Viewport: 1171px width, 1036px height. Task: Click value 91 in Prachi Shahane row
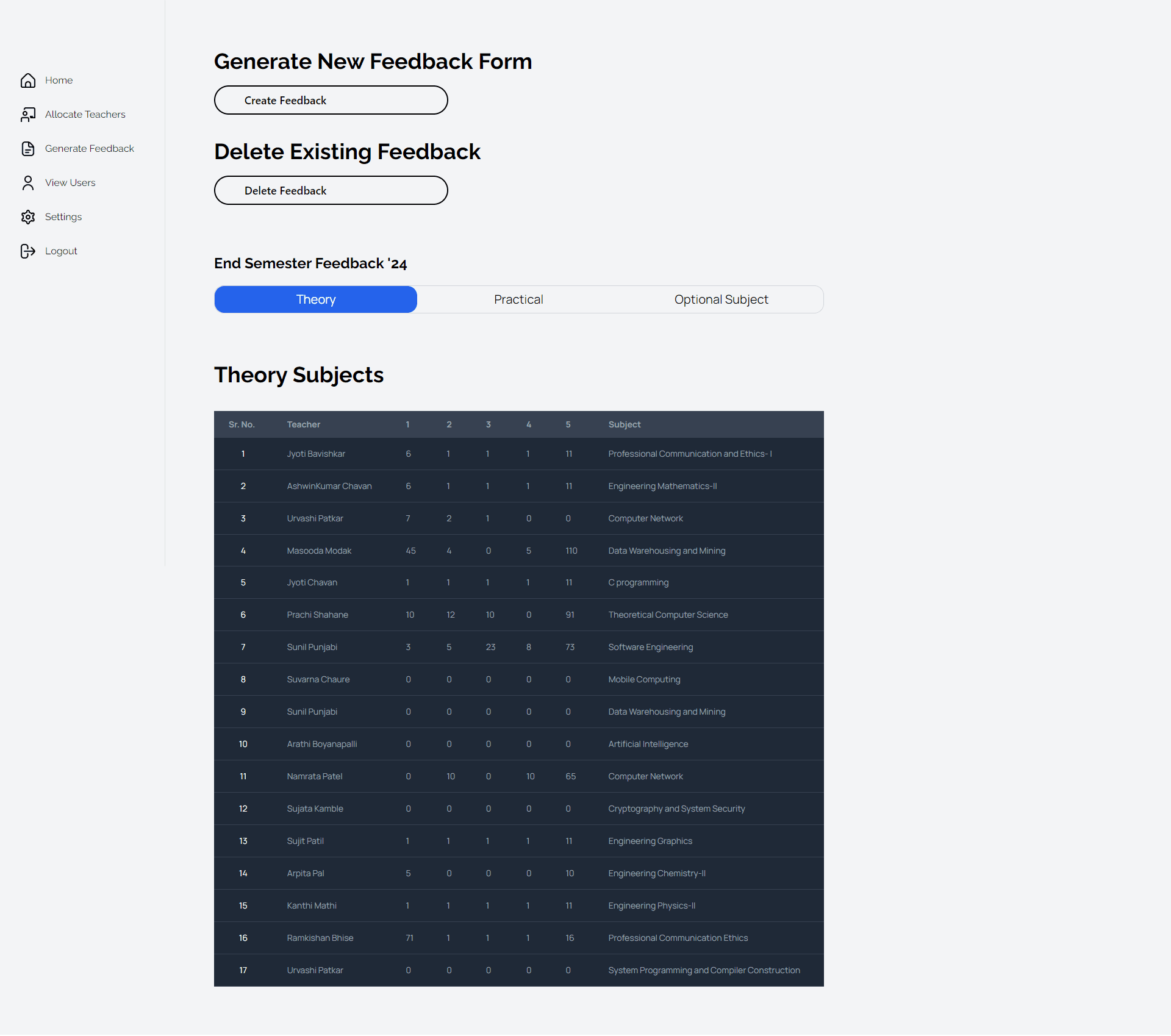tap(570, 615)
